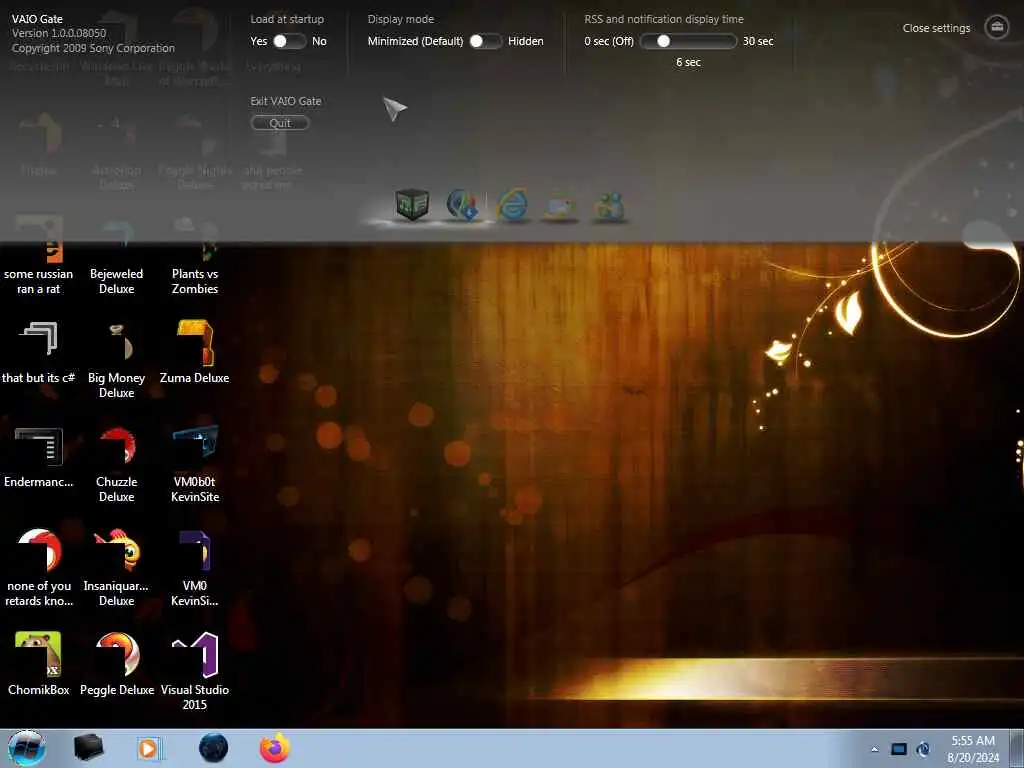This screenshot has width=1024, height=768.
Task: Launch the Windows Live download icon in dock
Action: click(x=462, y=204)
